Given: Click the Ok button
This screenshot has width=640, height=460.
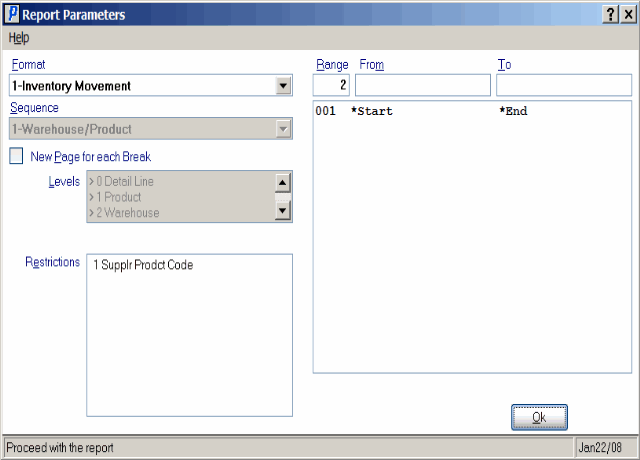Looking at the screenshot, I should (x=539, y=417).
